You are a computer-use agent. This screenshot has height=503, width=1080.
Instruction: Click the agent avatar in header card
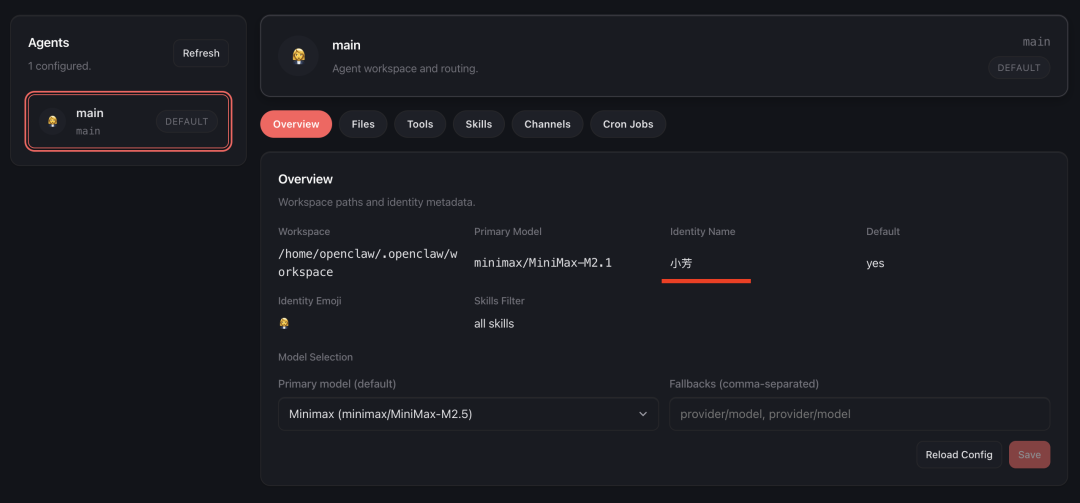(x=298, y=55)
